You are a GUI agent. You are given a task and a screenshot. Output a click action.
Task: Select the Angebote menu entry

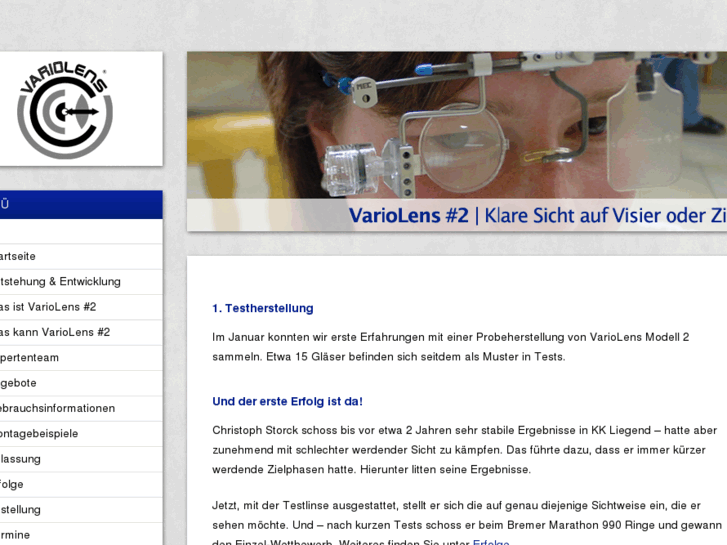pyautogui.click(x=81, y=383)
